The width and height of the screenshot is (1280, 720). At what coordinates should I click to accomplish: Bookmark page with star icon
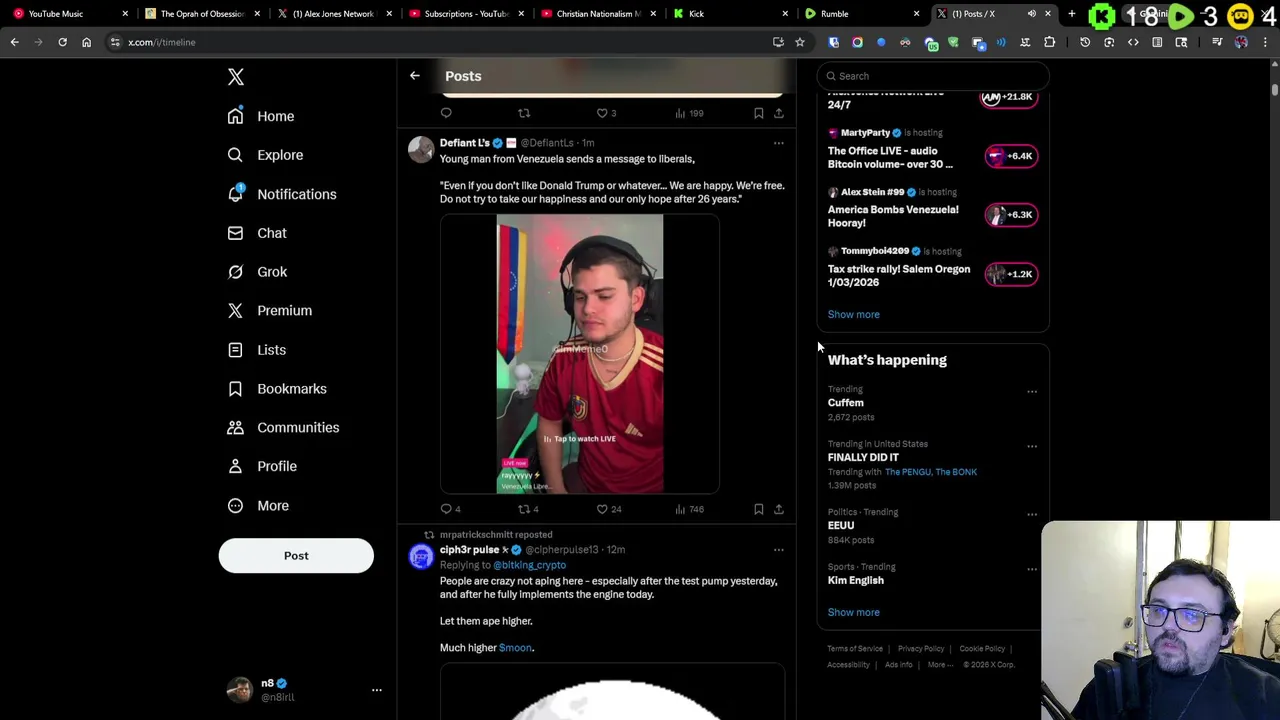point(800,42)
